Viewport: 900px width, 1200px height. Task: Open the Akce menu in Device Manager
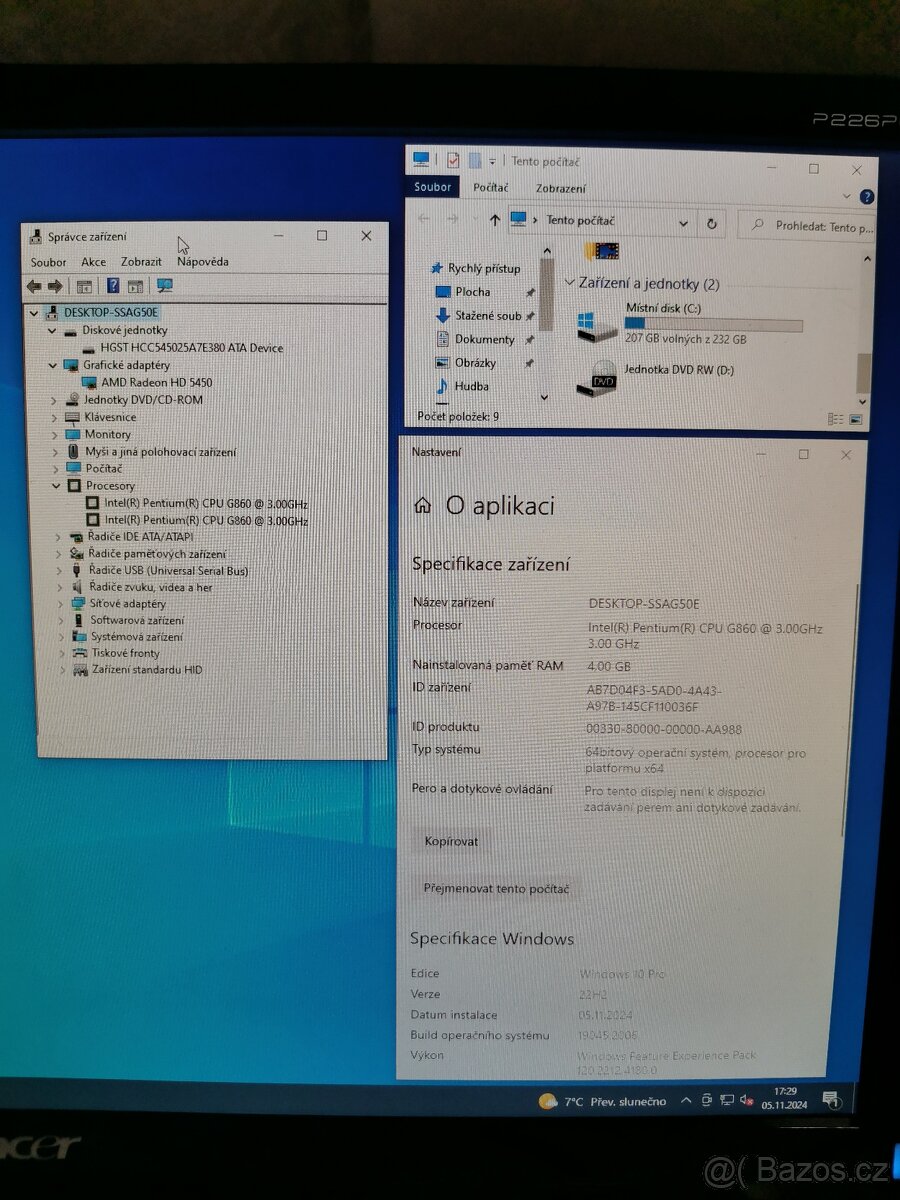click(x=92, y=261)
